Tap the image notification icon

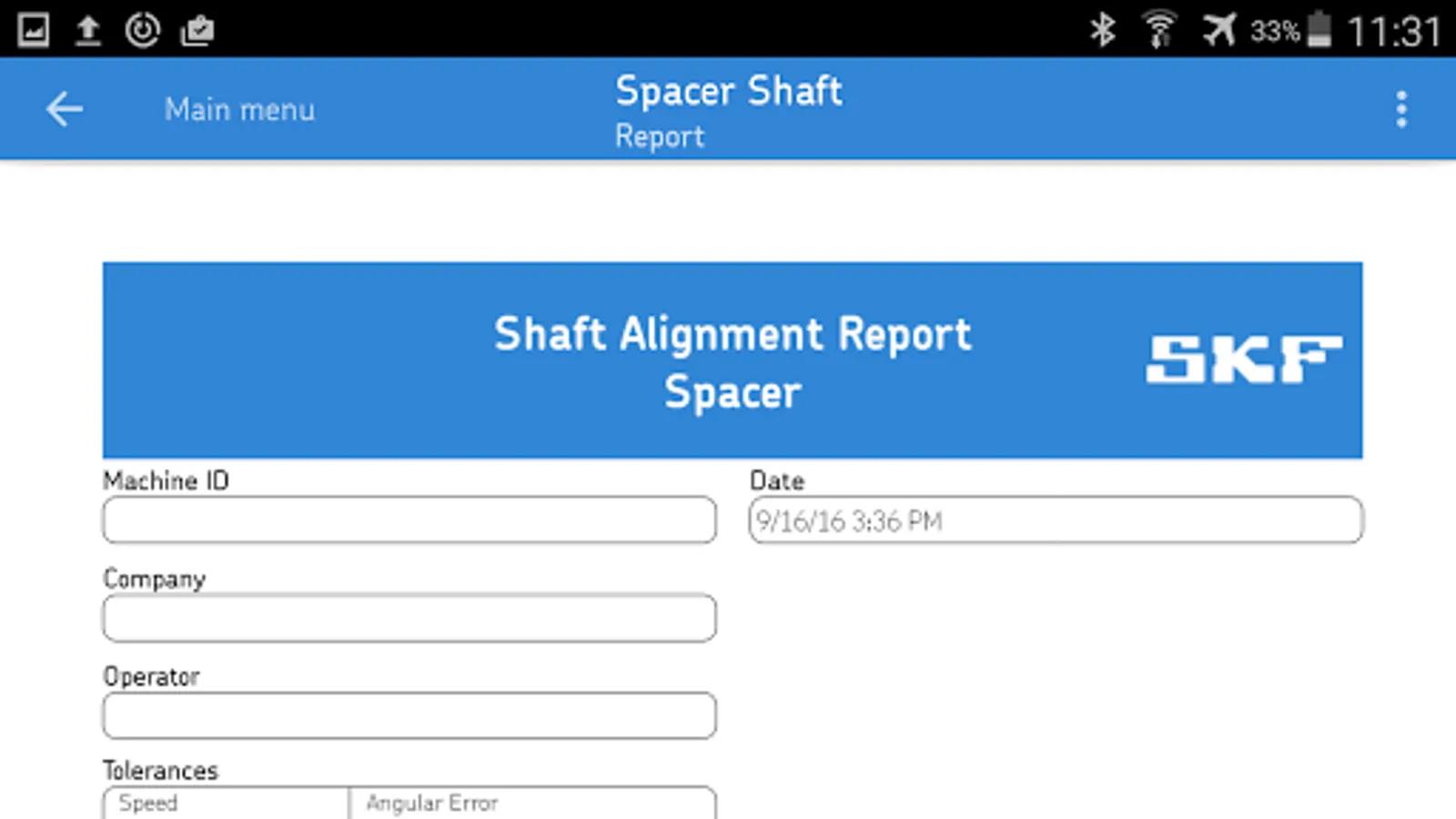pyautogui.click(x=34, y=30)
